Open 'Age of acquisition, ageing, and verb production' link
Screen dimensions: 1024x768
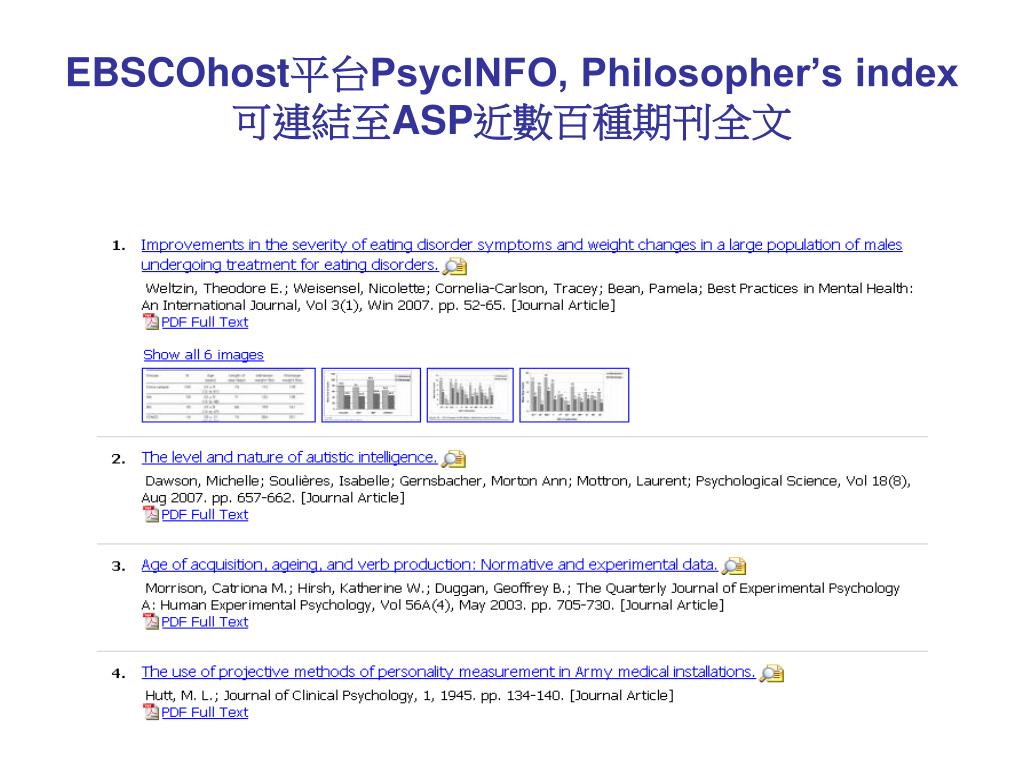pyautogui.click(x=429, y=565)
